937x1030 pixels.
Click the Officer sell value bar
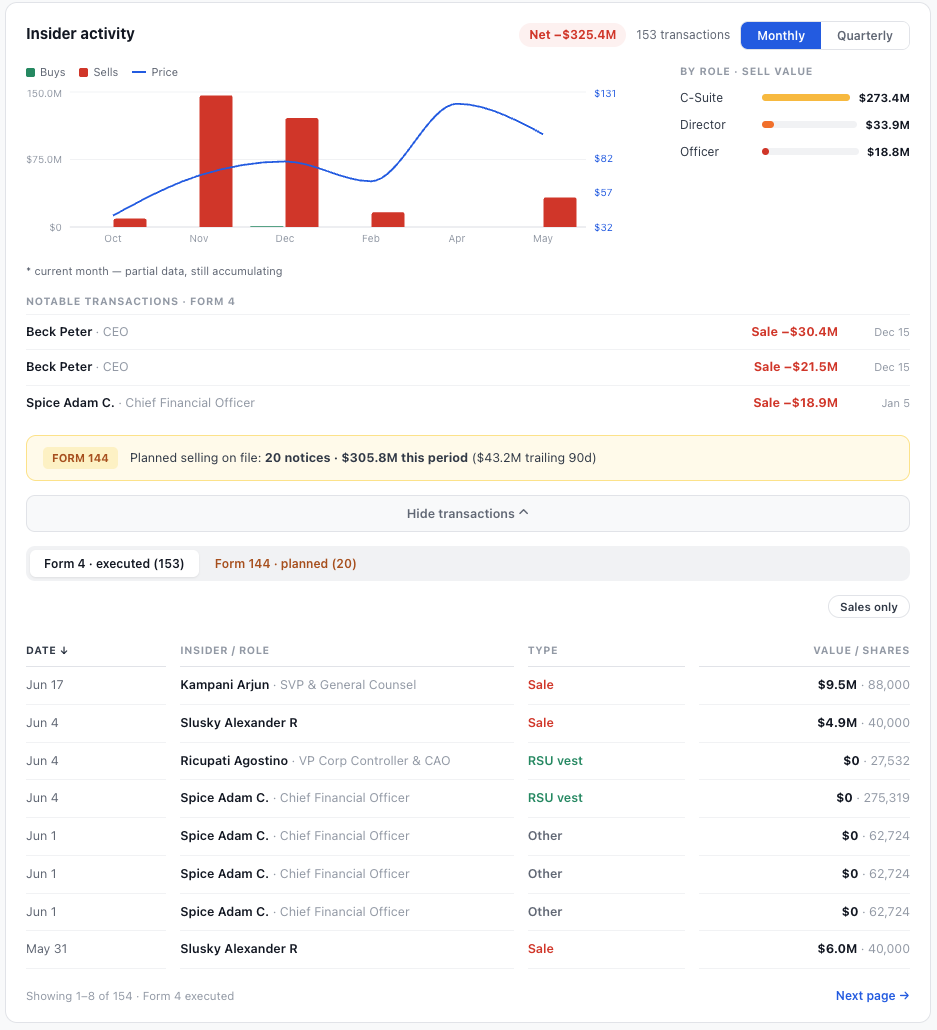coord(810,152)
